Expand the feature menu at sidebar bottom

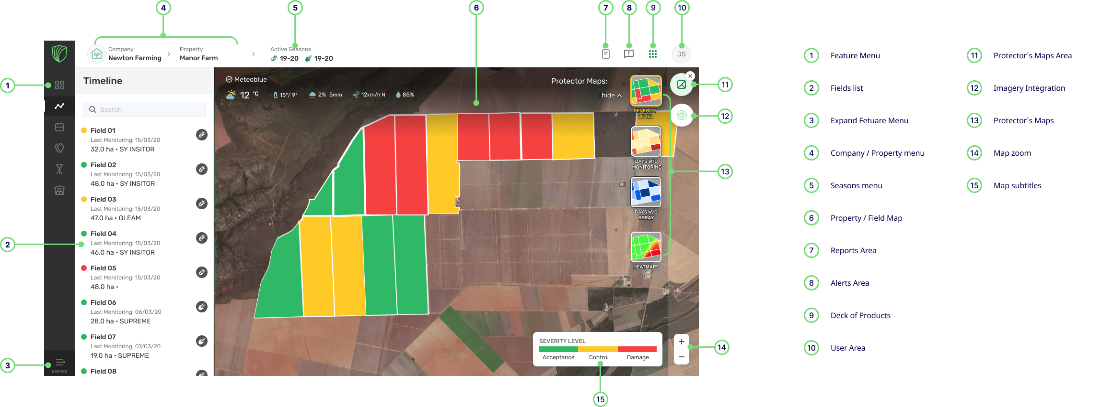point(59,364)
